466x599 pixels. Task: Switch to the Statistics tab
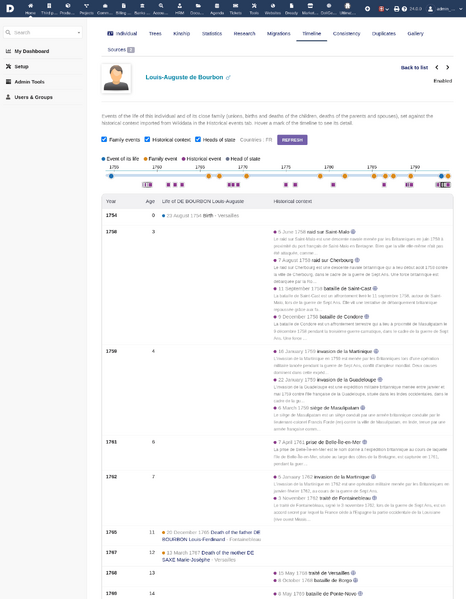212,34
